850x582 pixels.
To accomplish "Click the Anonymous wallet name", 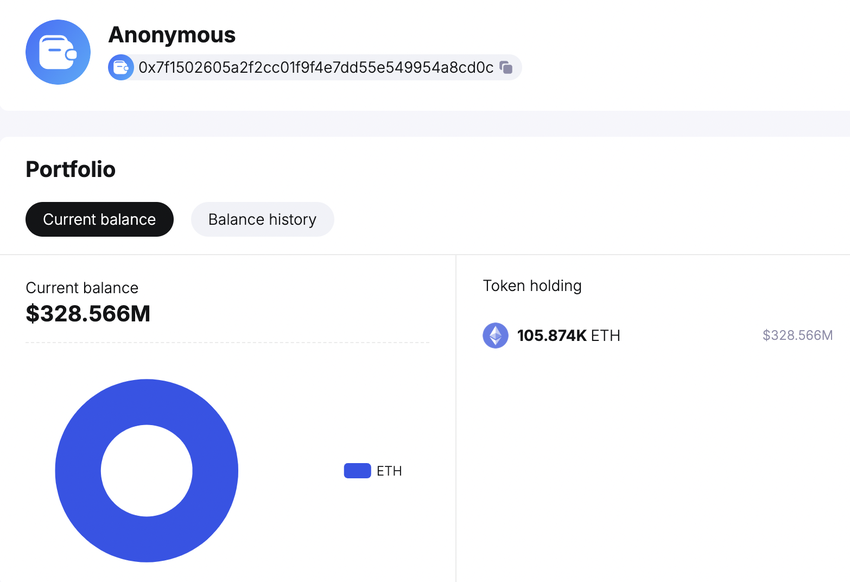I will [172, 35].
